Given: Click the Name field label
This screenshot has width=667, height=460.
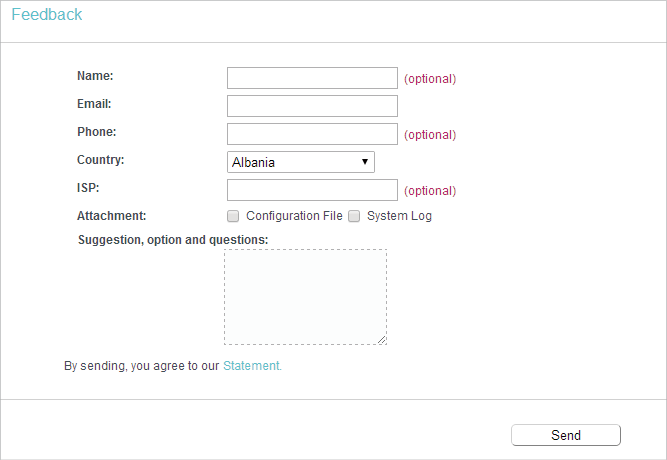Looking at the screenshot, I should pyautogui.click(x=95, y=76).
